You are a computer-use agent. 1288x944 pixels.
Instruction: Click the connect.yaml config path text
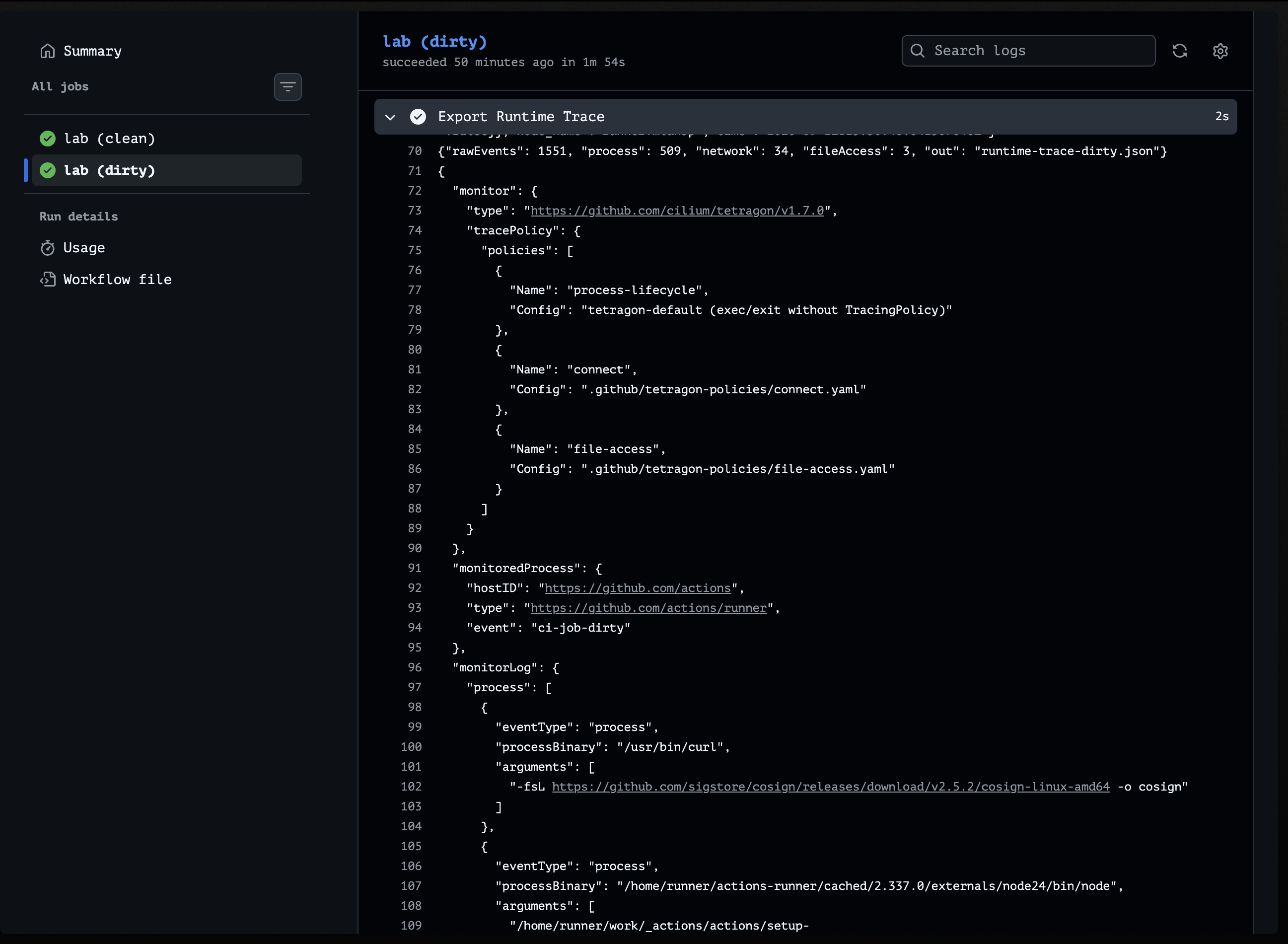click(724, 390)
